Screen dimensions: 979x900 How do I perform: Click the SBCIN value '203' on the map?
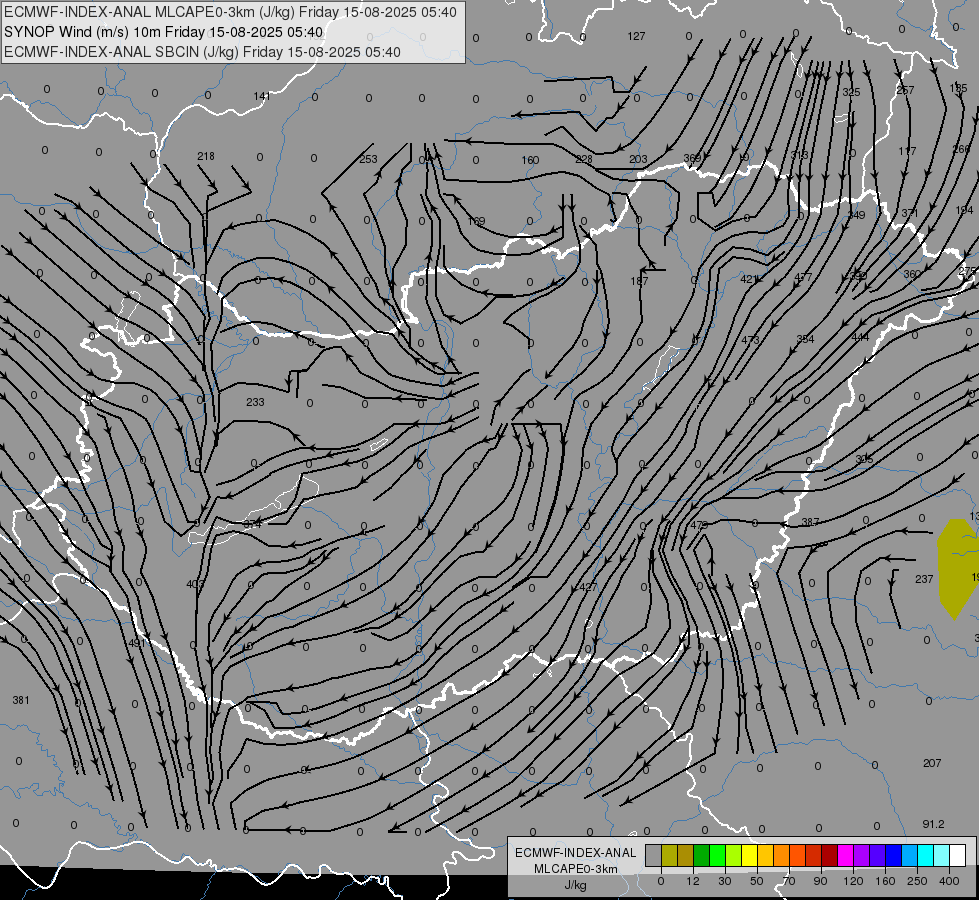tap(638, 159)
